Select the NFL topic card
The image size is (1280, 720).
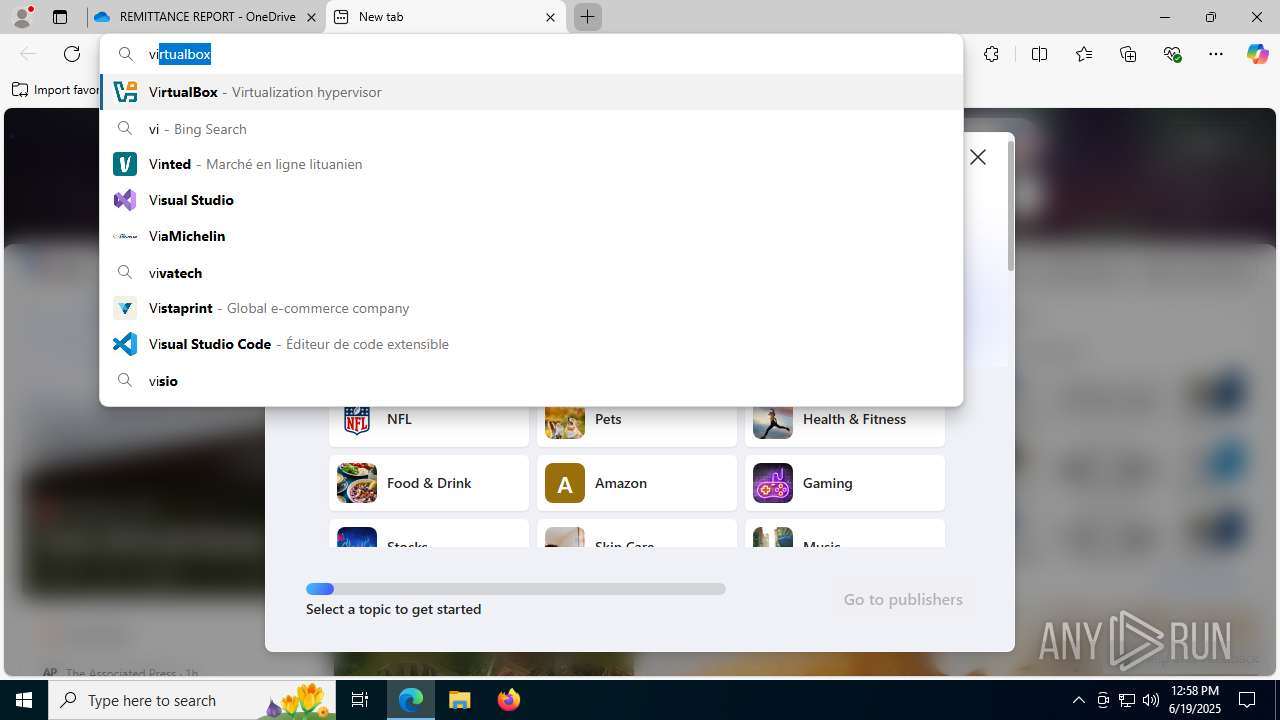429,419
